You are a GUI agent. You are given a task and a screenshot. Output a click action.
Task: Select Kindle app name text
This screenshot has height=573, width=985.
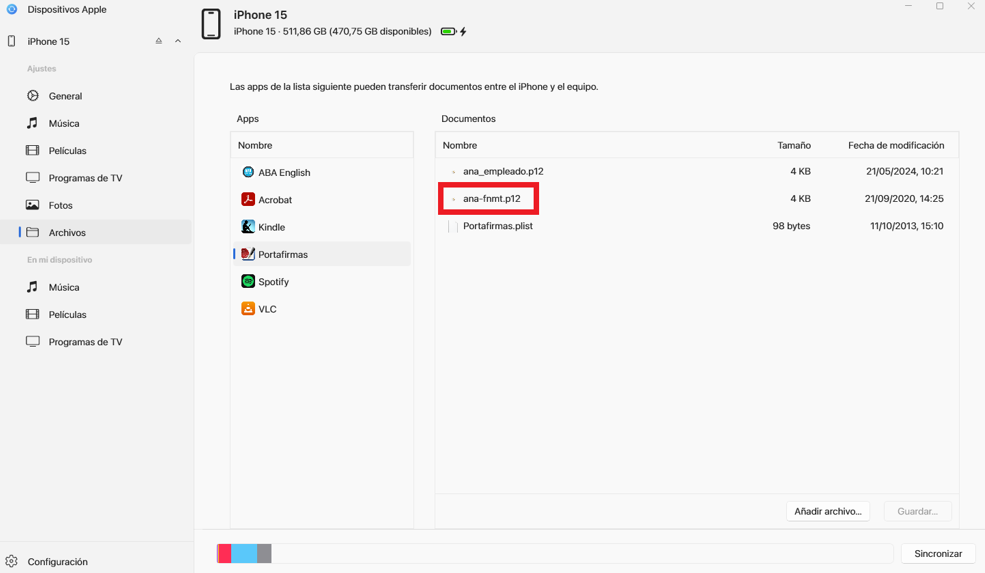pyautogui.click(x=271, y=227)
